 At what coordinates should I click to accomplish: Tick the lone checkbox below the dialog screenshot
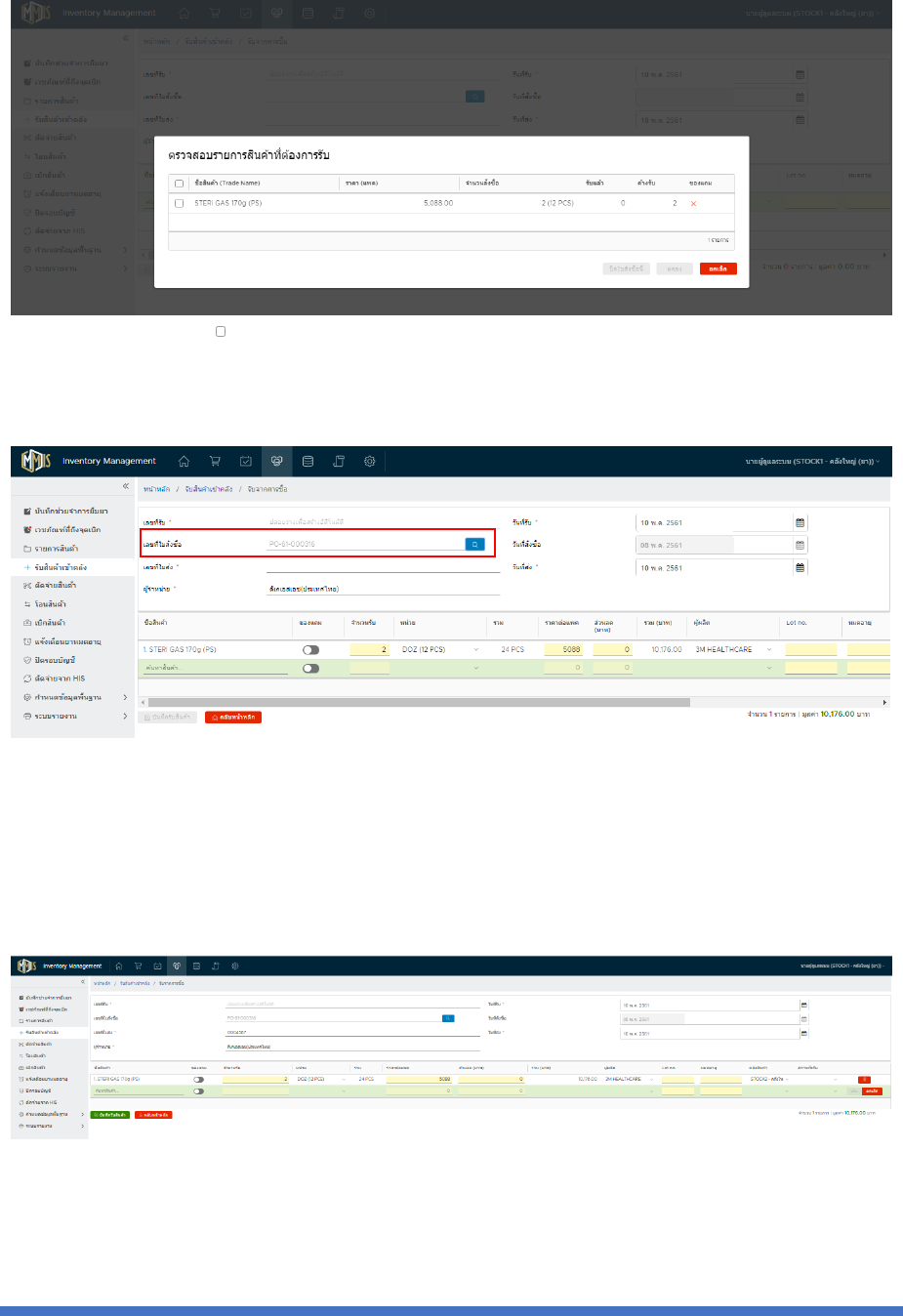[221, 332]
